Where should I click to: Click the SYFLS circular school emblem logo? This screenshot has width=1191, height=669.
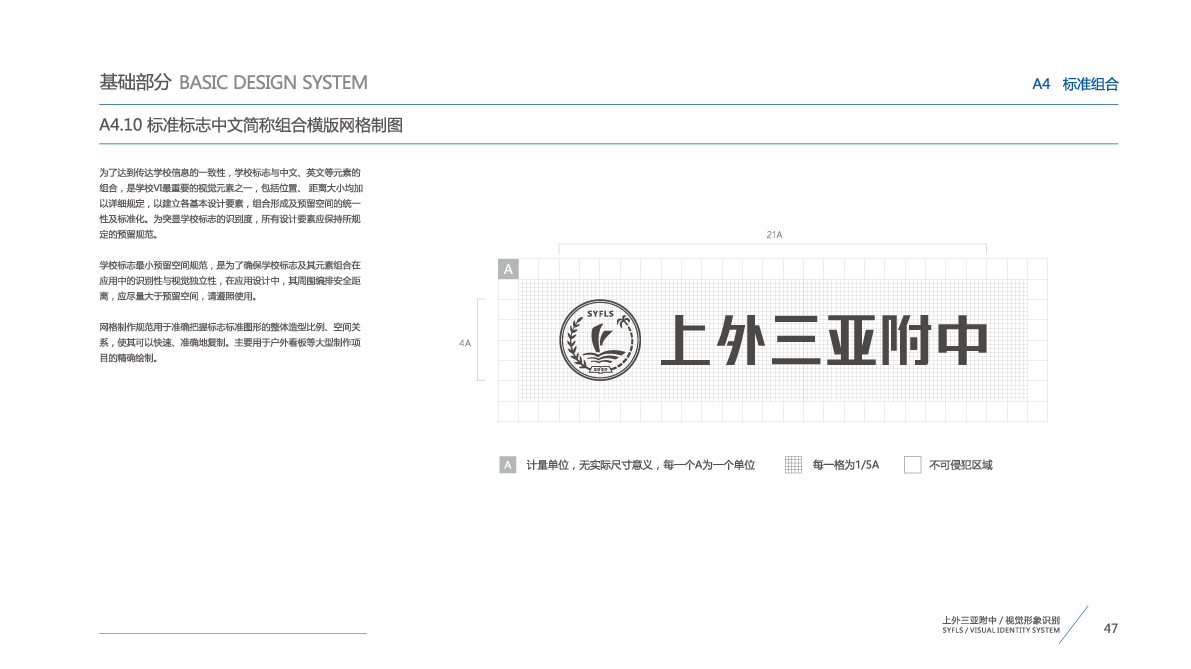click(x=600, y=339)
